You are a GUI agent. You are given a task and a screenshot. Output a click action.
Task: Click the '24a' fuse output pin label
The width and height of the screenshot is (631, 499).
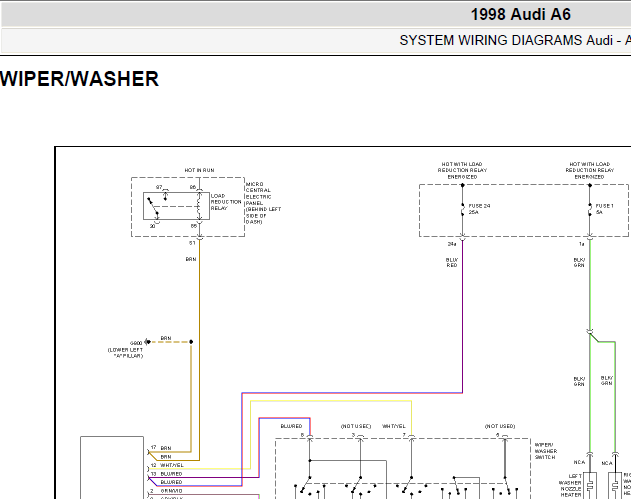click(x=452, y=244)
